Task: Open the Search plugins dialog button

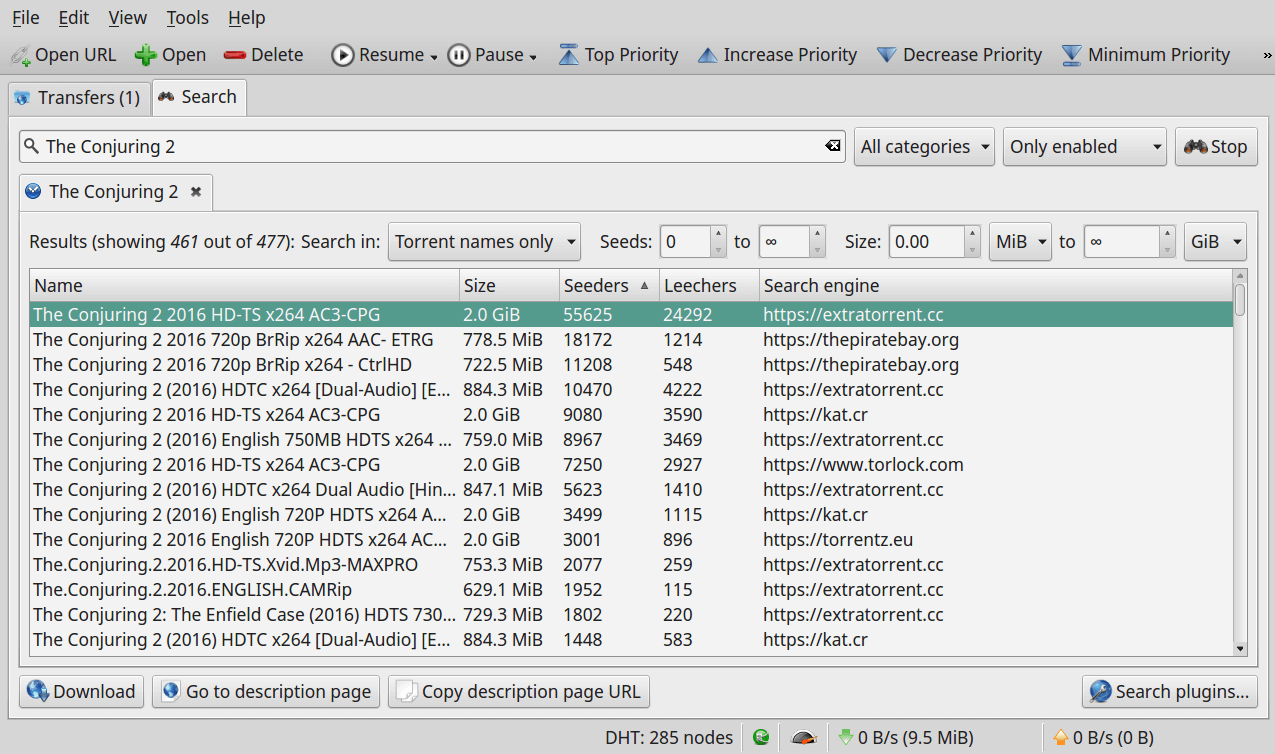Action: (x=1169, y=692)
